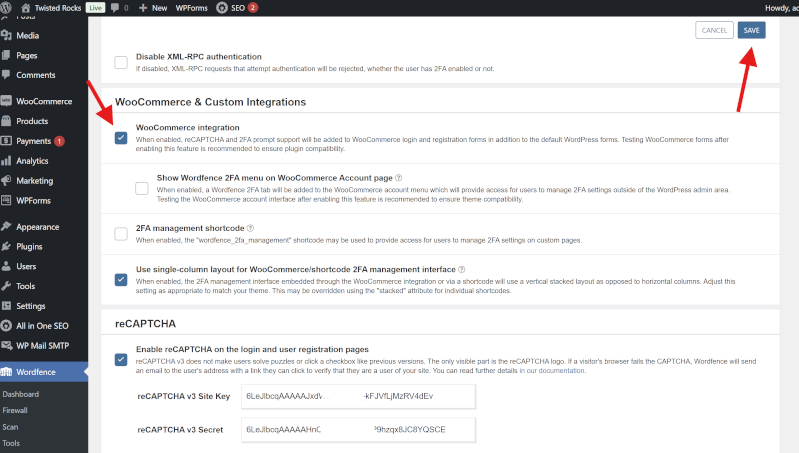Click the CANCEL button
The image size is (799, 453).
(x=714, y=30)
